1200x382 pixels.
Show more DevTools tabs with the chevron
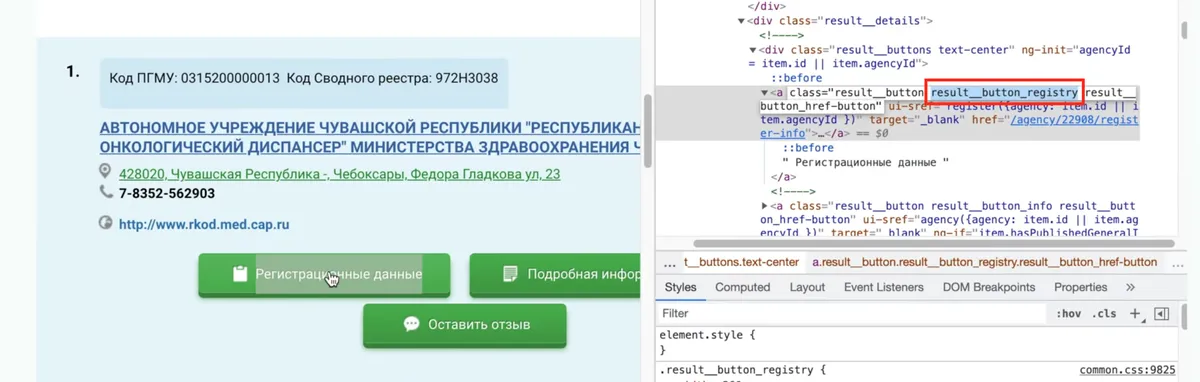click(x=1130, y=287)
